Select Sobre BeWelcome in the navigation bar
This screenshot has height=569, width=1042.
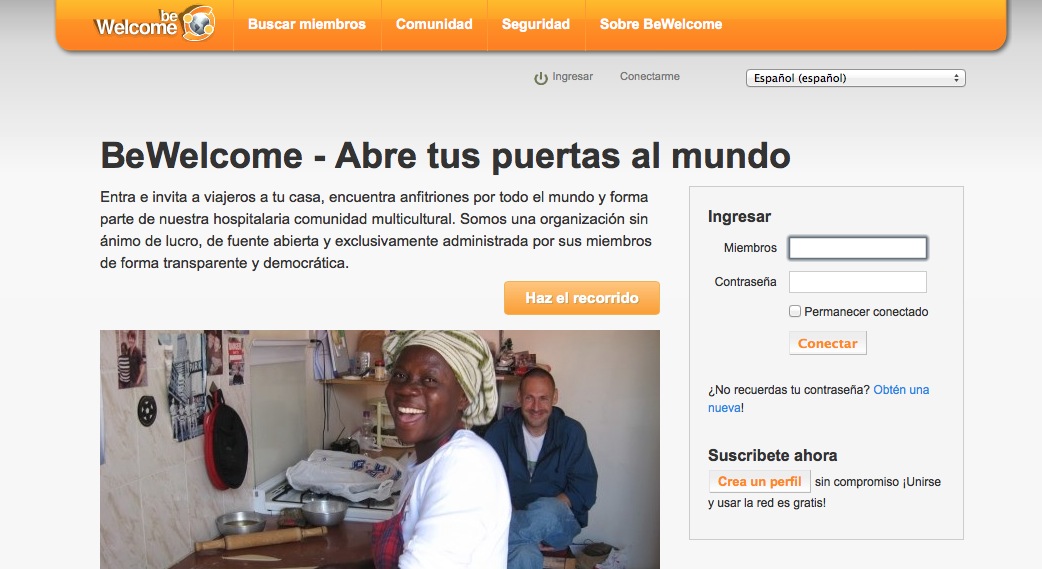660,24
